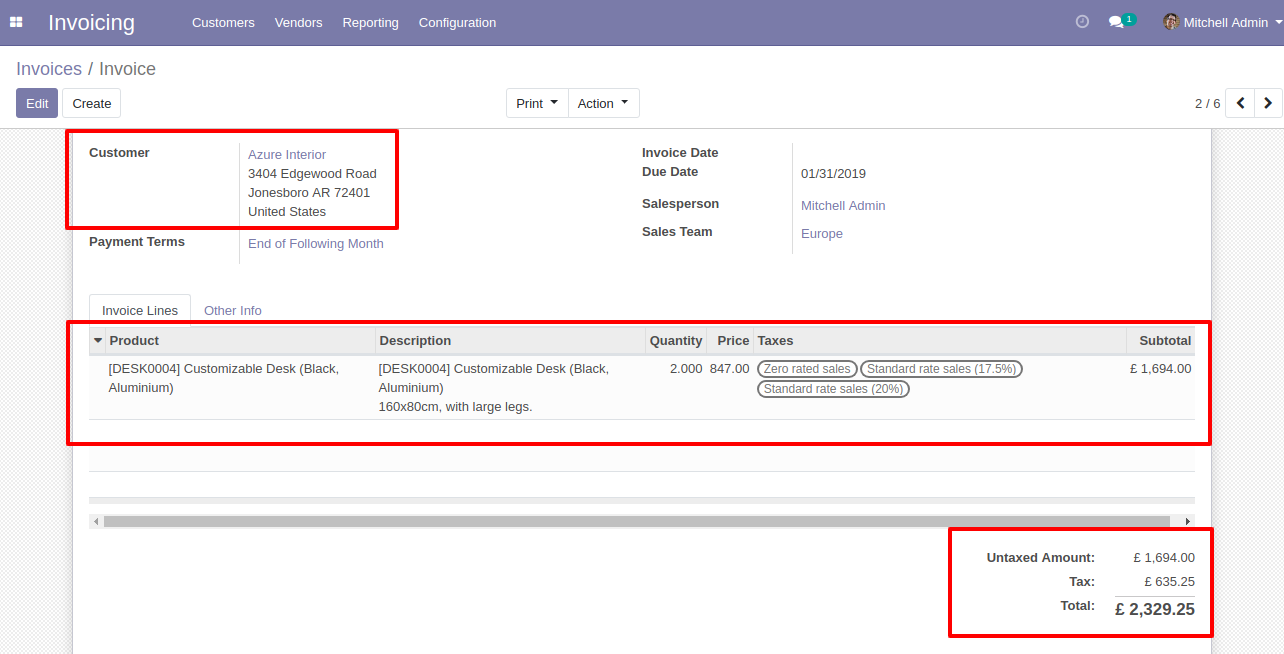Go to the next invoice record arrow
The image size is (1284, 654).
click(1268, 103)
